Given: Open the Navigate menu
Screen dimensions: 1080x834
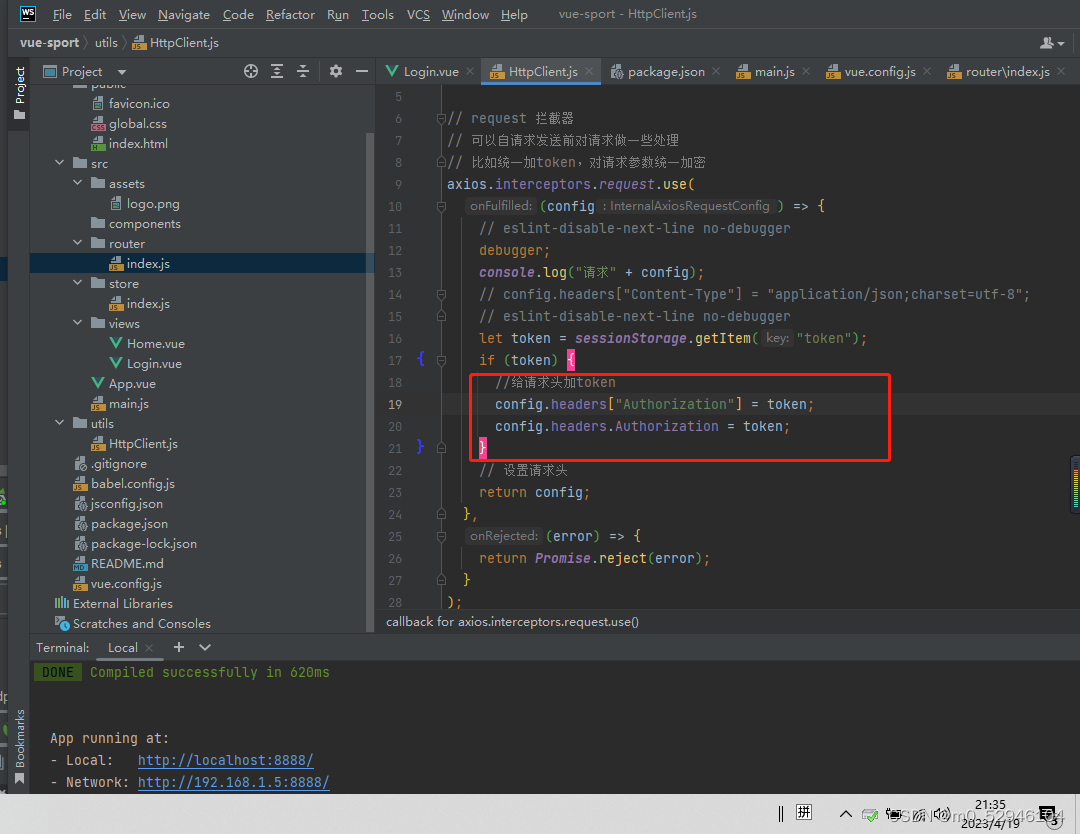Looking at the screenshot, I should [x=184, y=14].
